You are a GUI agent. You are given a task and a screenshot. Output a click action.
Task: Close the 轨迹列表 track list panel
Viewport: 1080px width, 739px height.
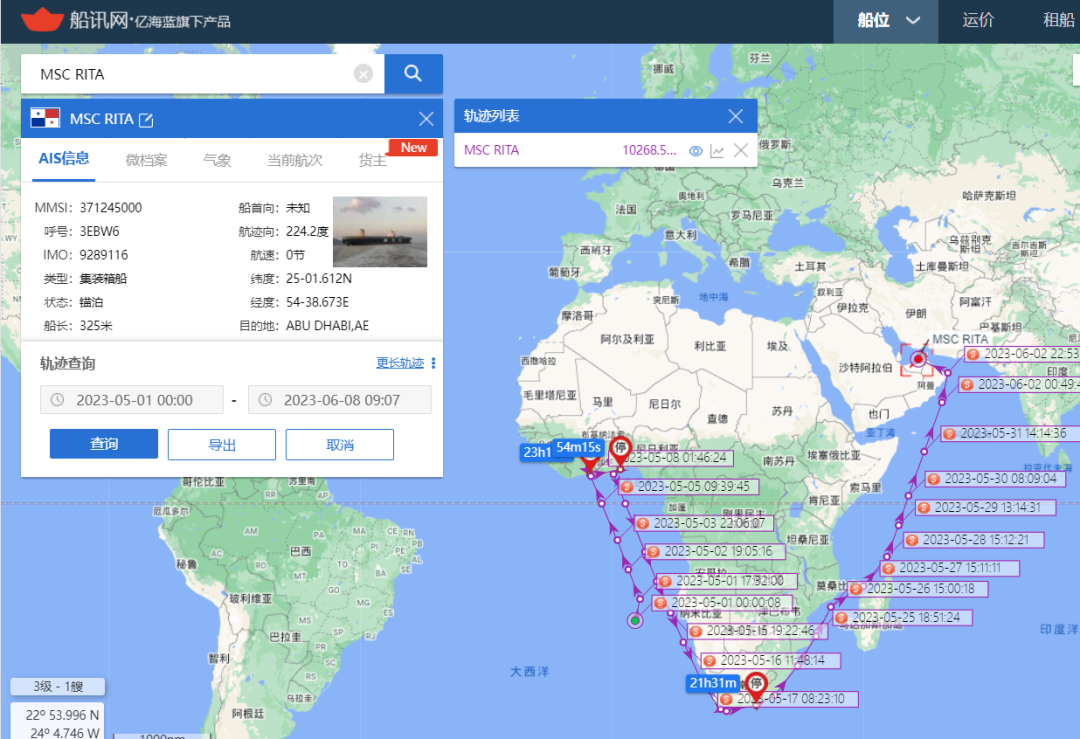pos(736,116)
